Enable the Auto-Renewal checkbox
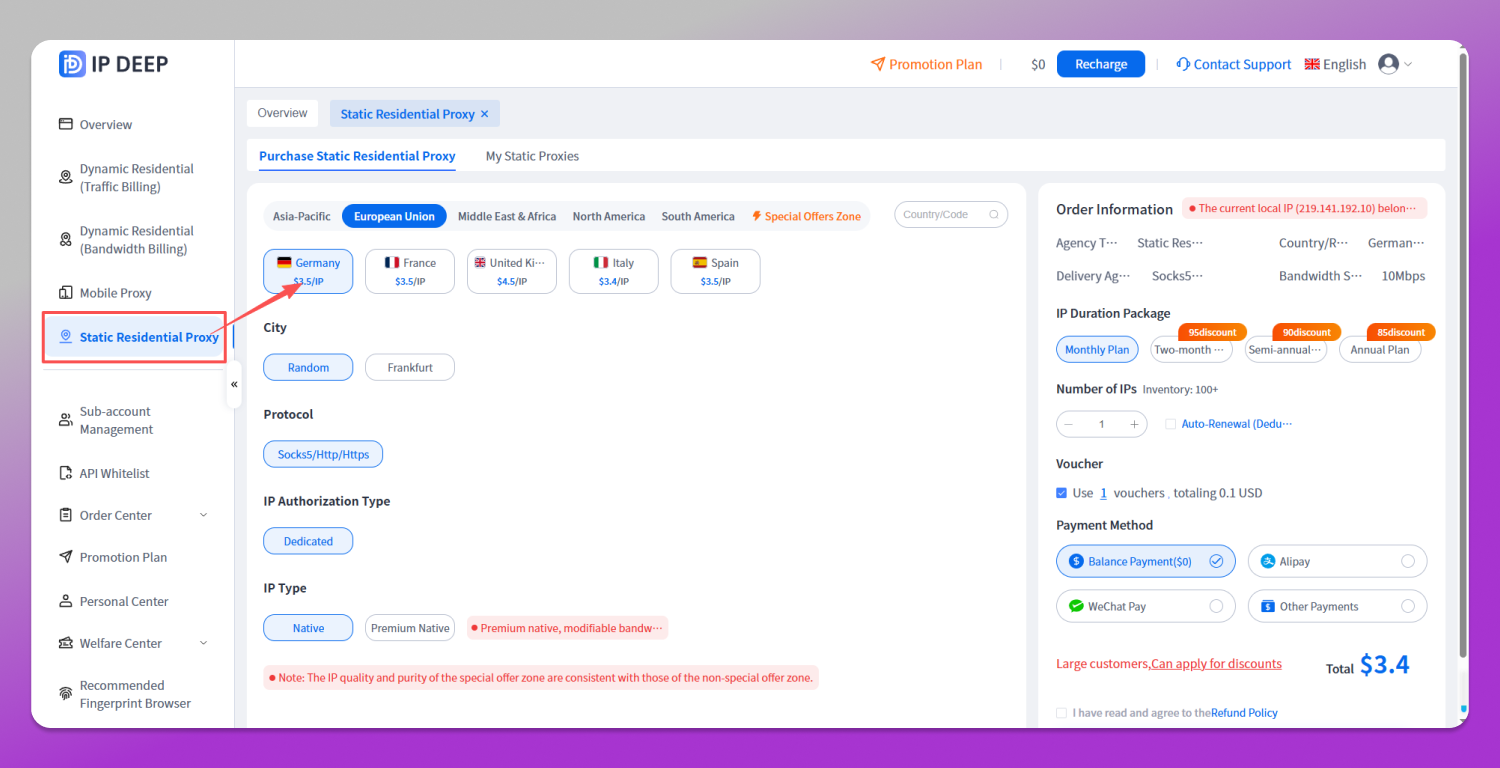This screenshot has height=768, width=1500. point(1171,424)
